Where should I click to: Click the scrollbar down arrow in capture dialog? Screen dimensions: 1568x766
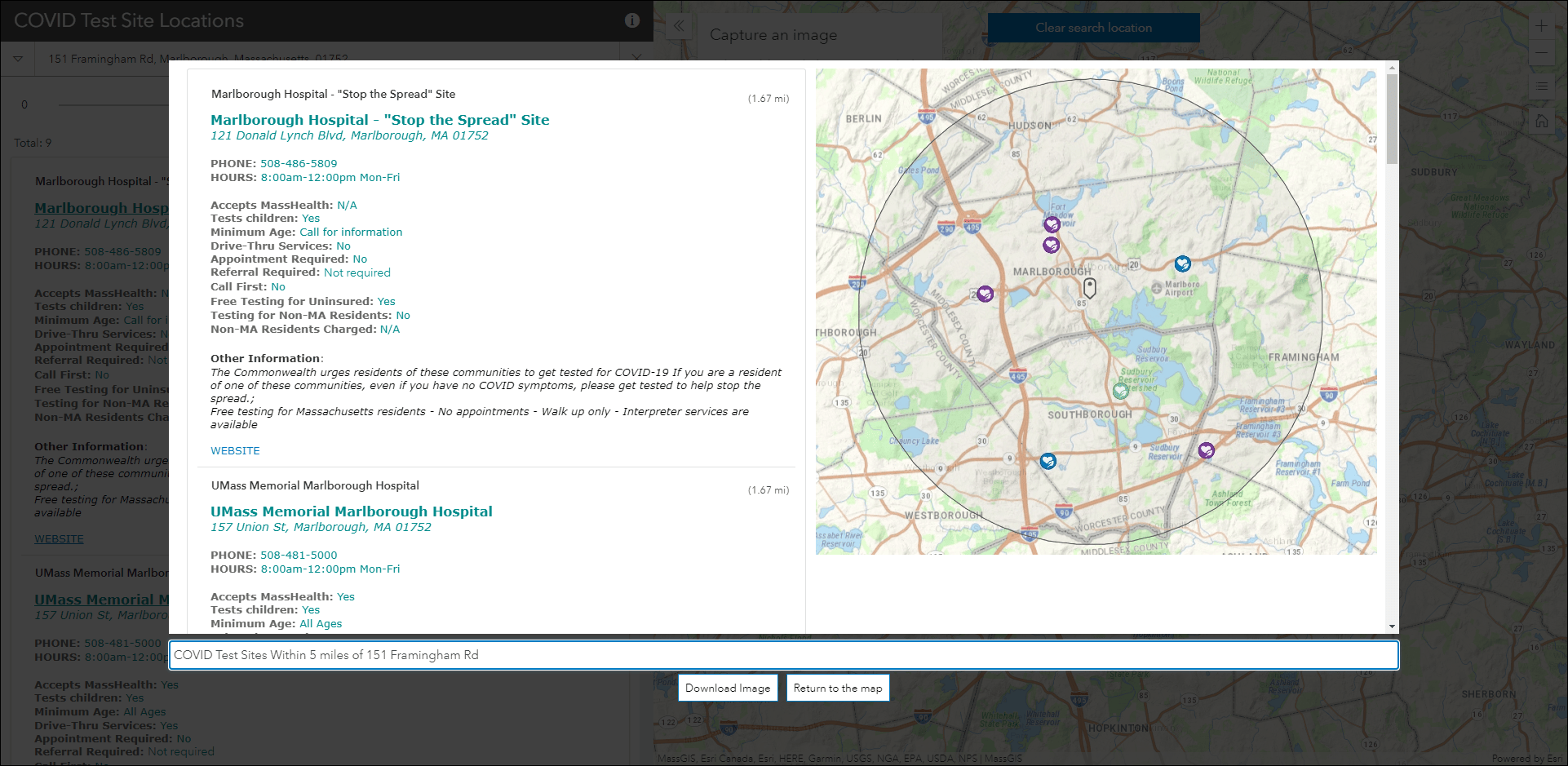click(x=1392, y=627)
